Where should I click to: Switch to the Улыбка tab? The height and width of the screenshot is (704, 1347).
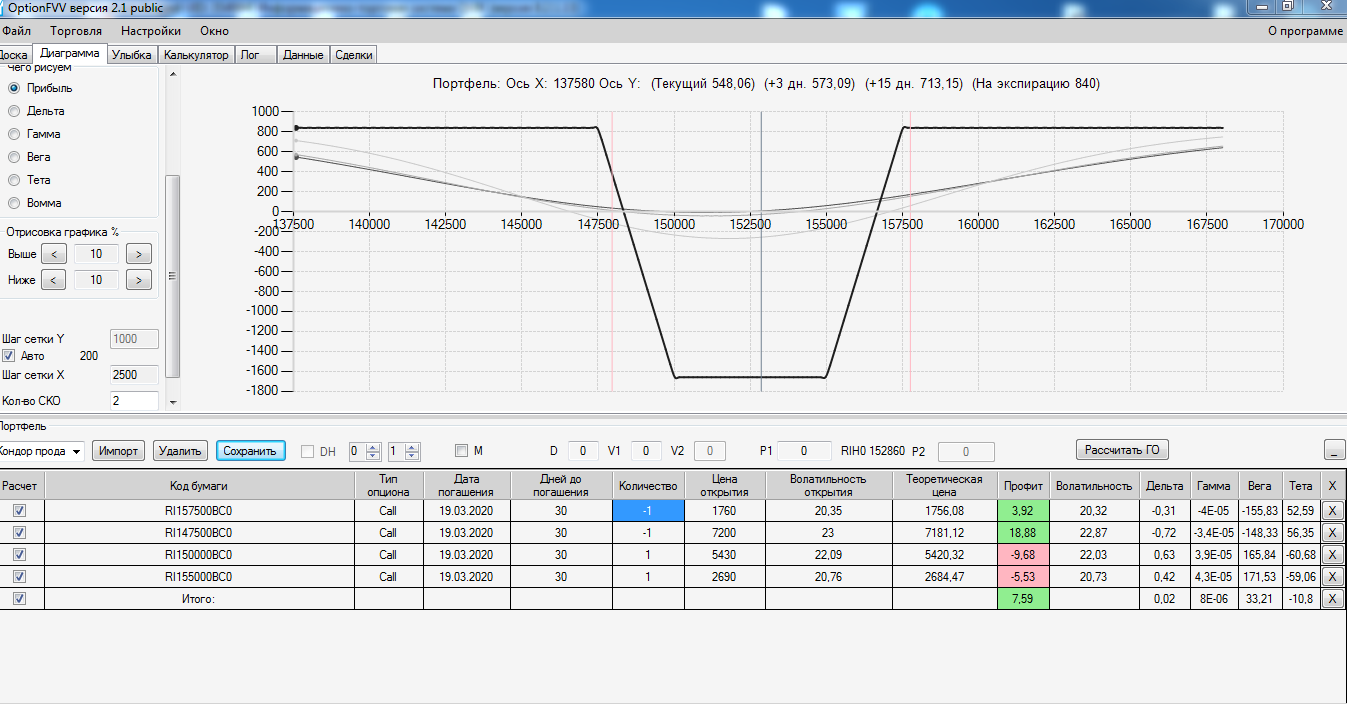132,55
